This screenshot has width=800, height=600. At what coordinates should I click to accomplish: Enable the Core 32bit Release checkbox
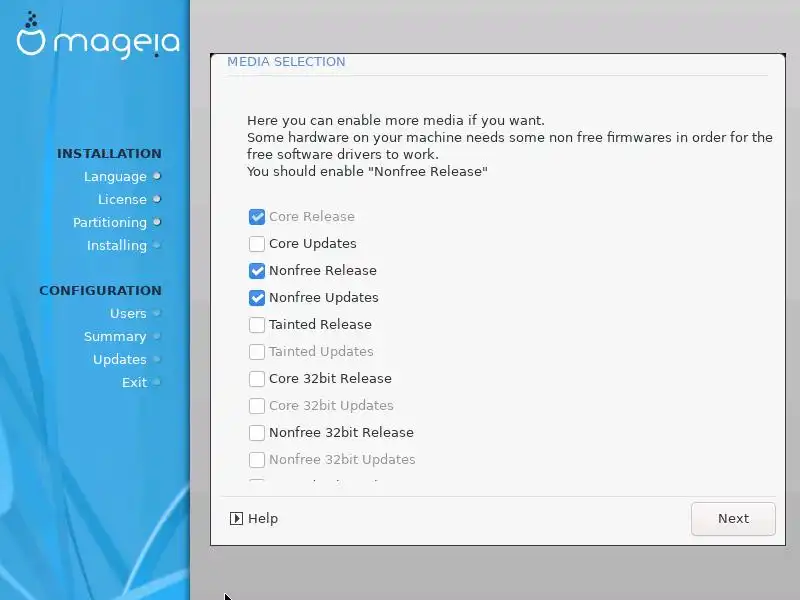(x=257, y=379)
